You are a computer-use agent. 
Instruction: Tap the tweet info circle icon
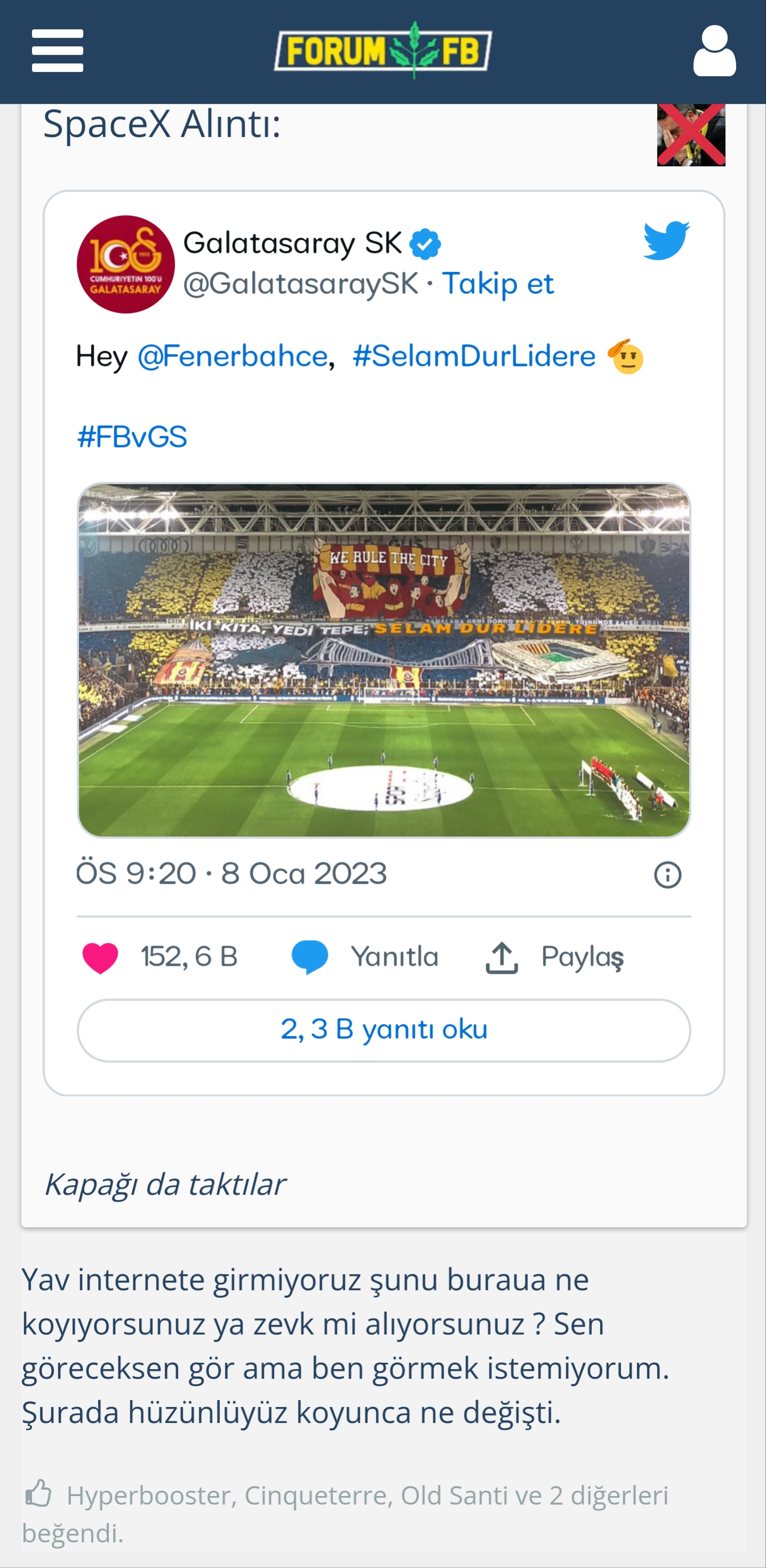pyautogui.click(x=667, y=875)
